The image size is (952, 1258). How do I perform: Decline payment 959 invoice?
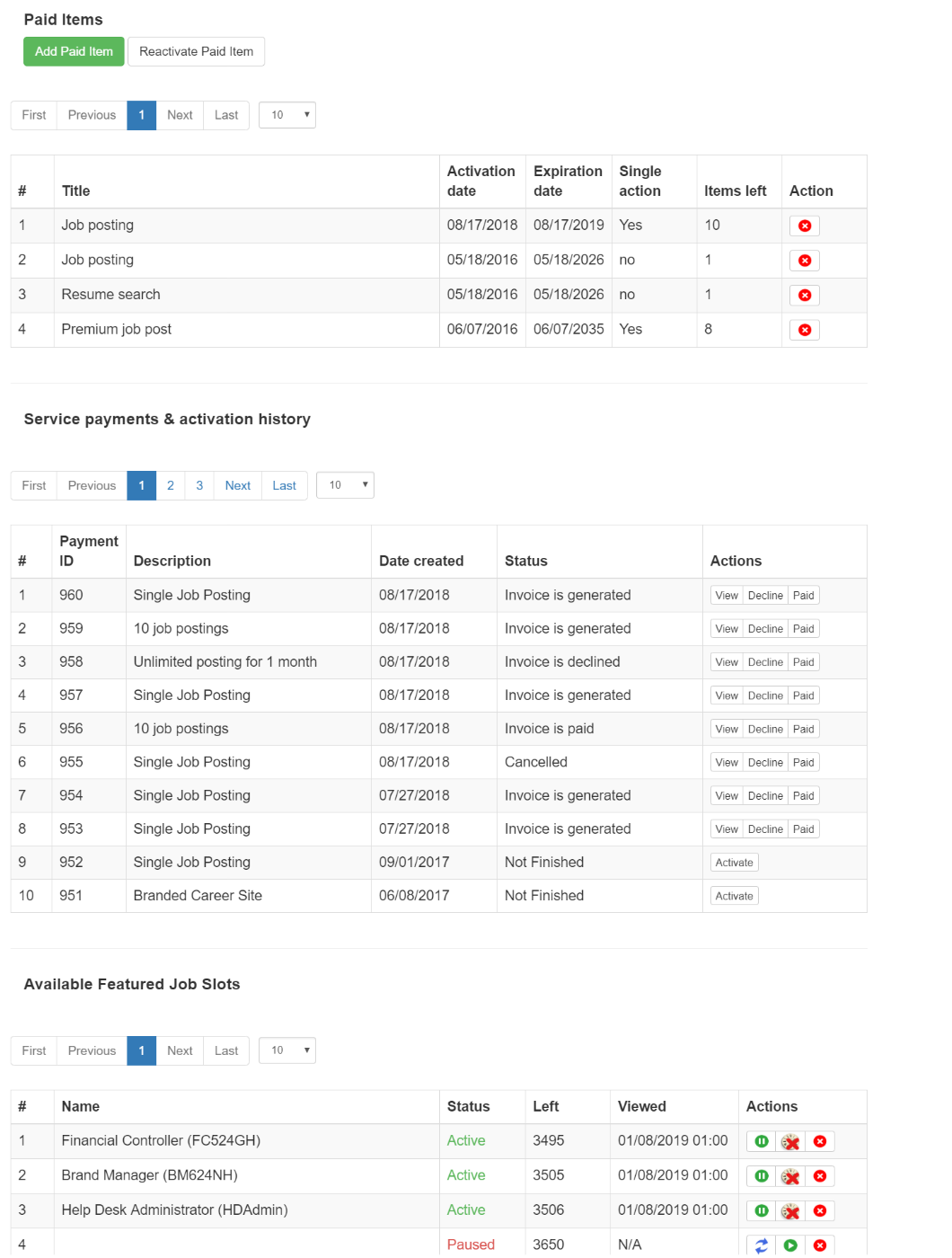tap(765, 629)
